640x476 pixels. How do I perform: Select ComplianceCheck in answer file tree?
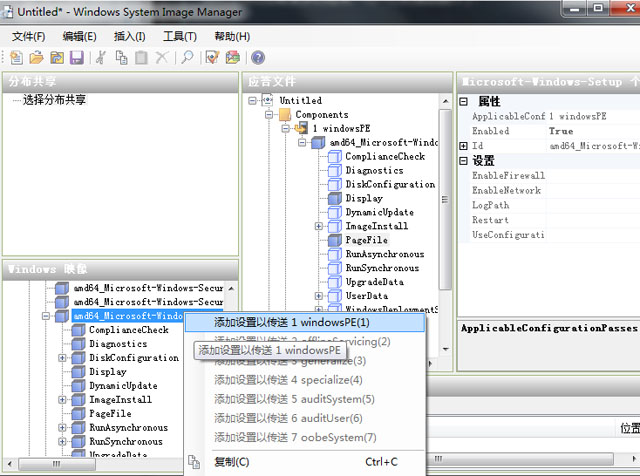[385, 156]
